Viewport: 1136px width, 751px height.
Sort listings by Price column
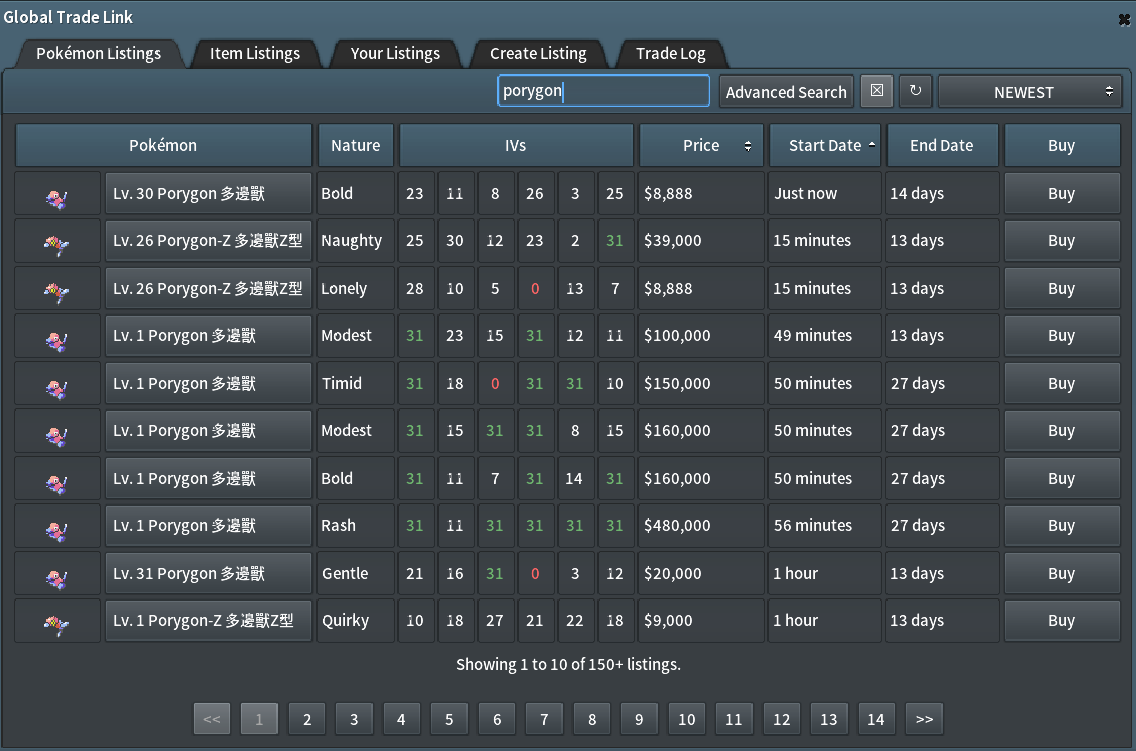coord(701,146)
